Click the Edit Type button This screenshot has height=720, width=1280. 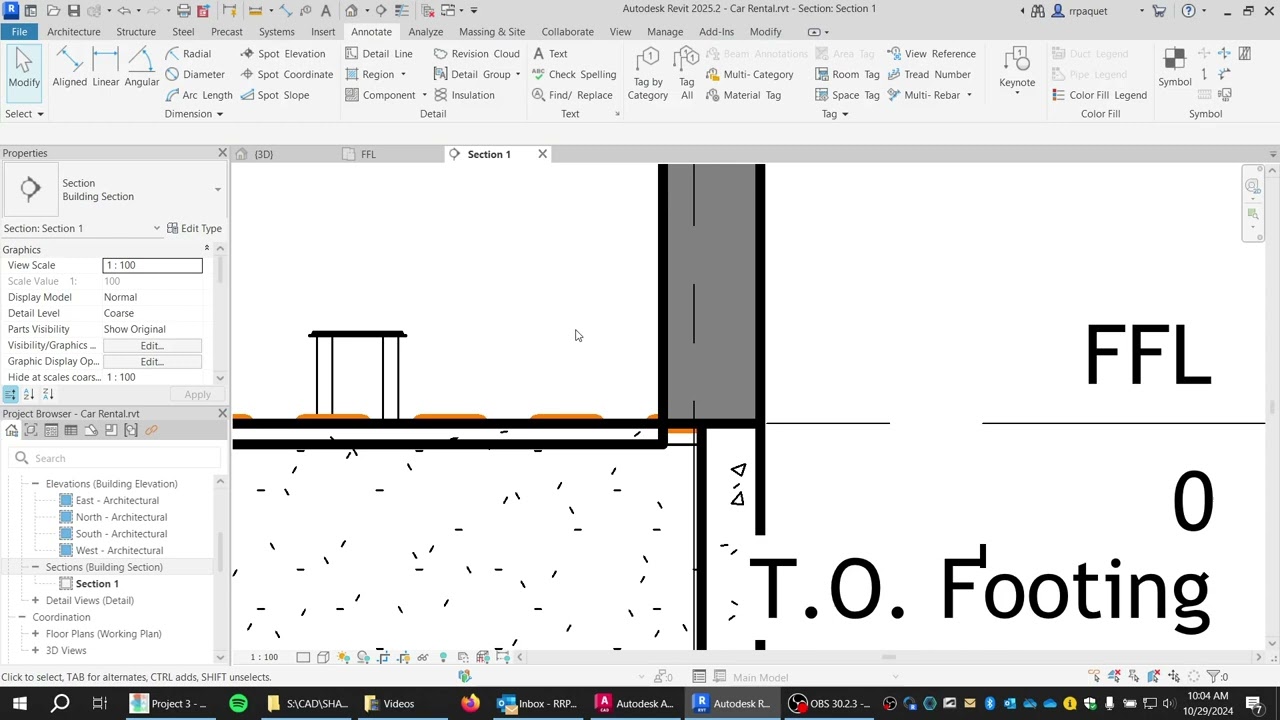click(194, 228)
